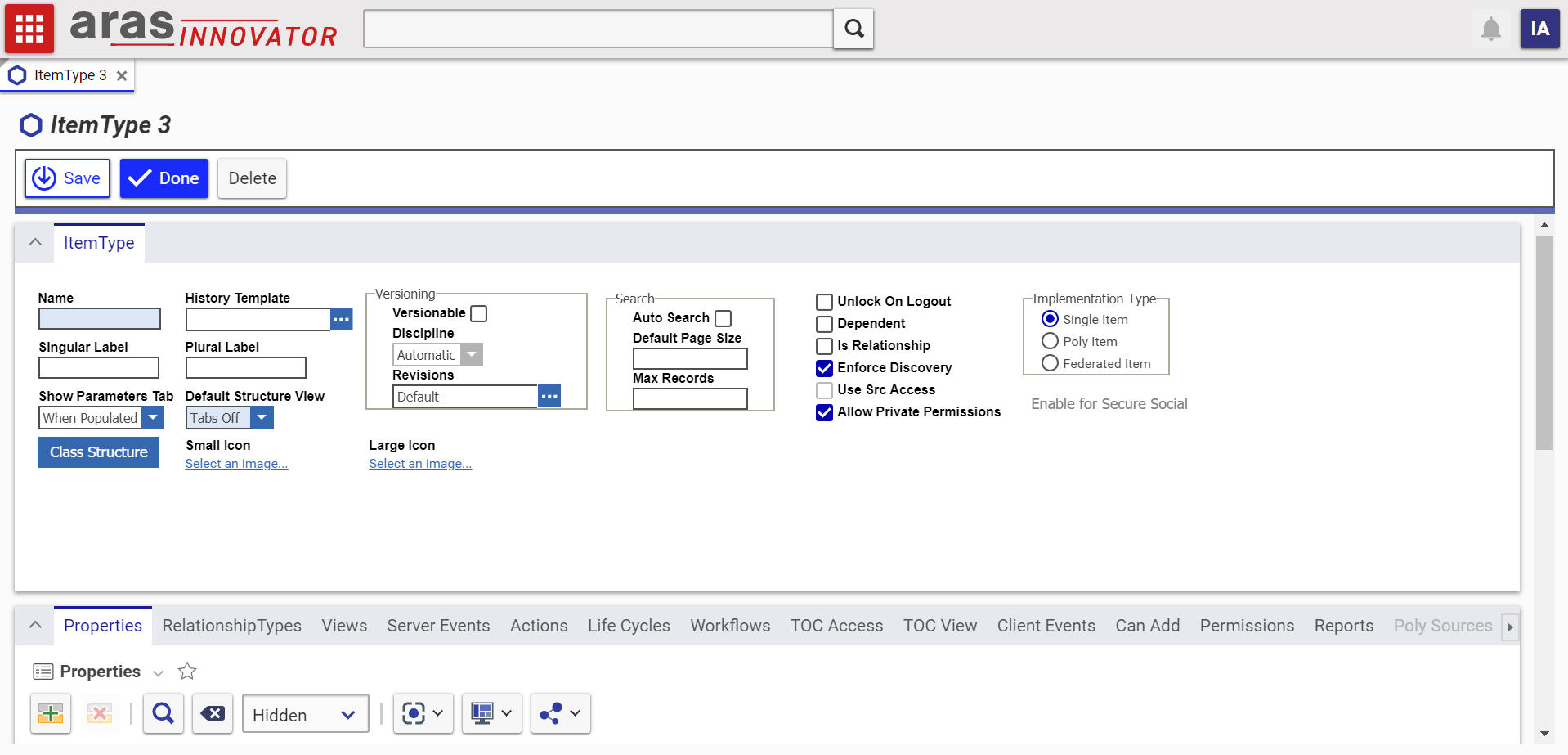Favorite the Properties view with star
The image size is (1568, 755).
click(187, 672)
